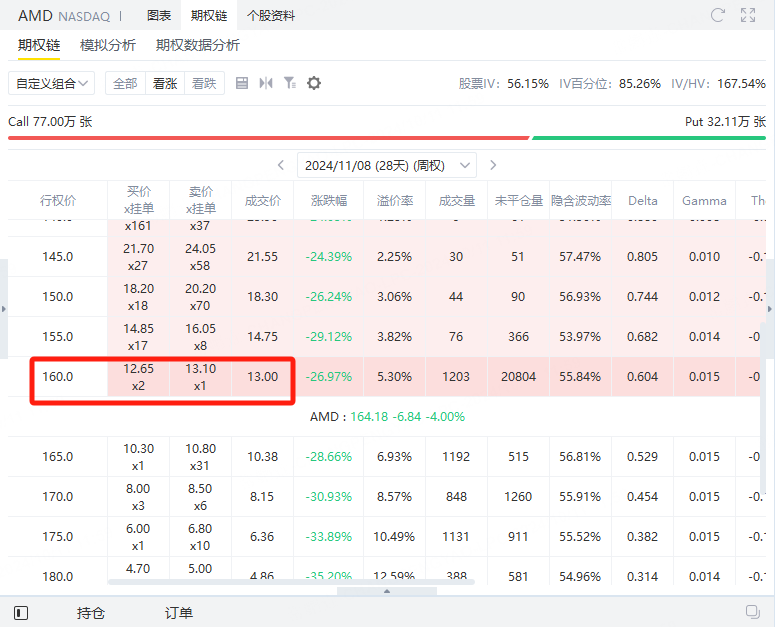Open the 期权链 sub-tab
The width and height of the screenshot is (775, 627).
39,45
